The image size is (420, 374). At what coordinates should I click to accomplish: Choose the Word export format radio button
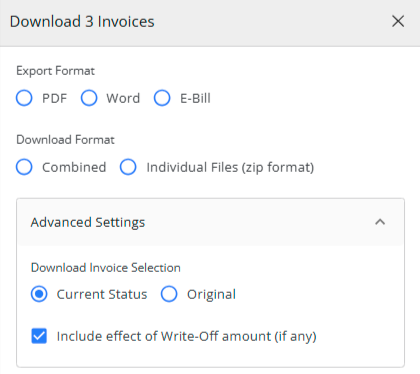(89, 98)
